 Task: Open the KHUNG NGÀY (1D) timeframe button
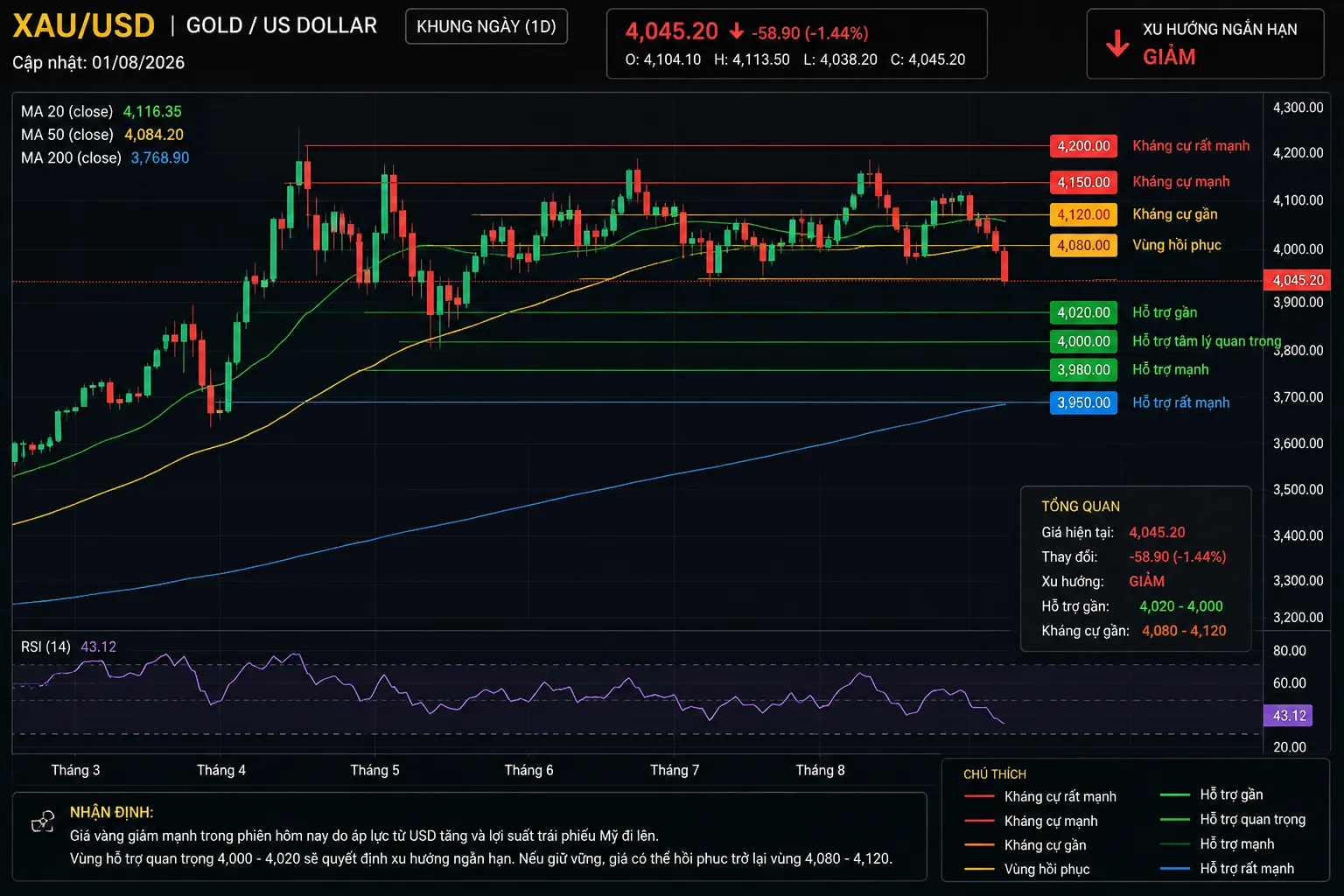(486, 26)
